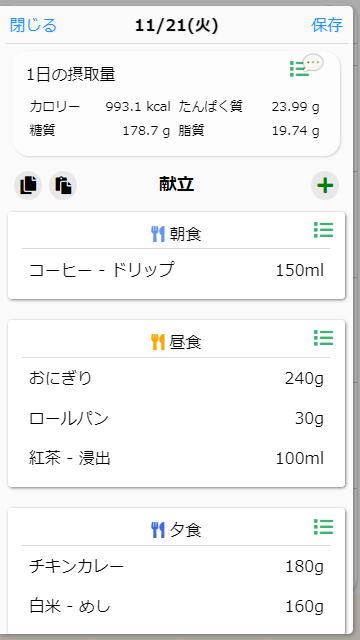The width and height of the screenshot is (360, 640).
Task: Open breakfast 朝食 list icon
Action: click(323, 230)
